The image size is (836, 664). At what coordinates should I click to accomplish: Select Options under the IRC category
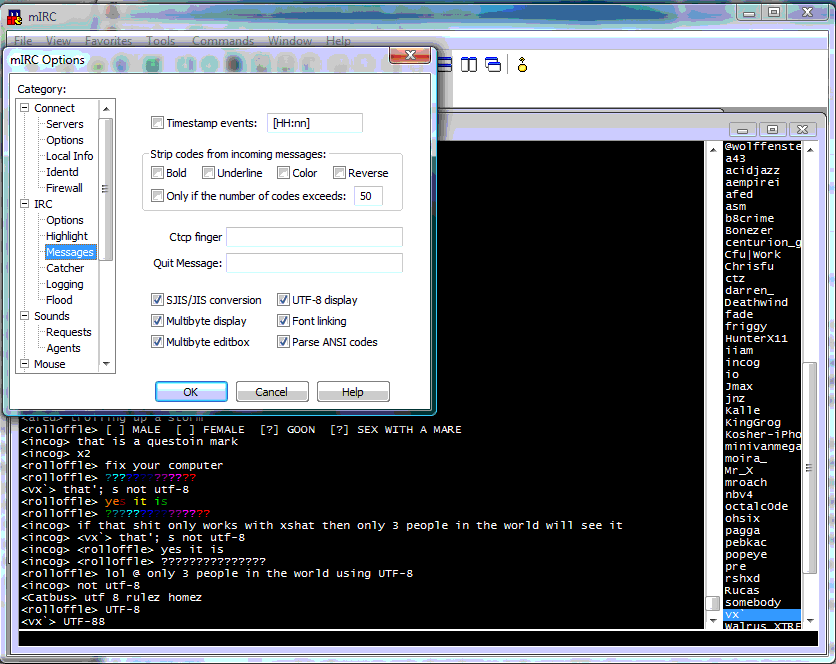[x=65, y=220]
